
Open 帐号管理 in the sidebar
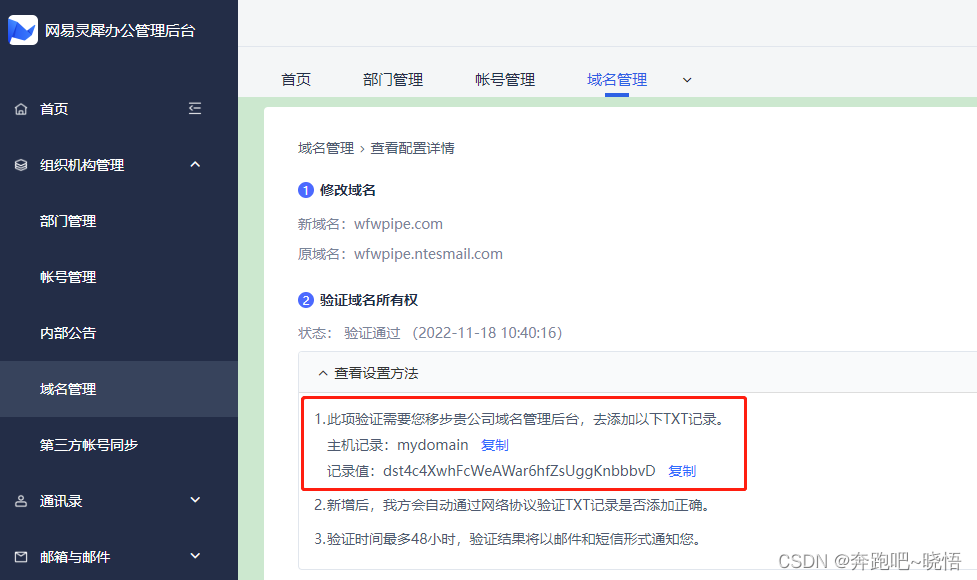point(68,277)
